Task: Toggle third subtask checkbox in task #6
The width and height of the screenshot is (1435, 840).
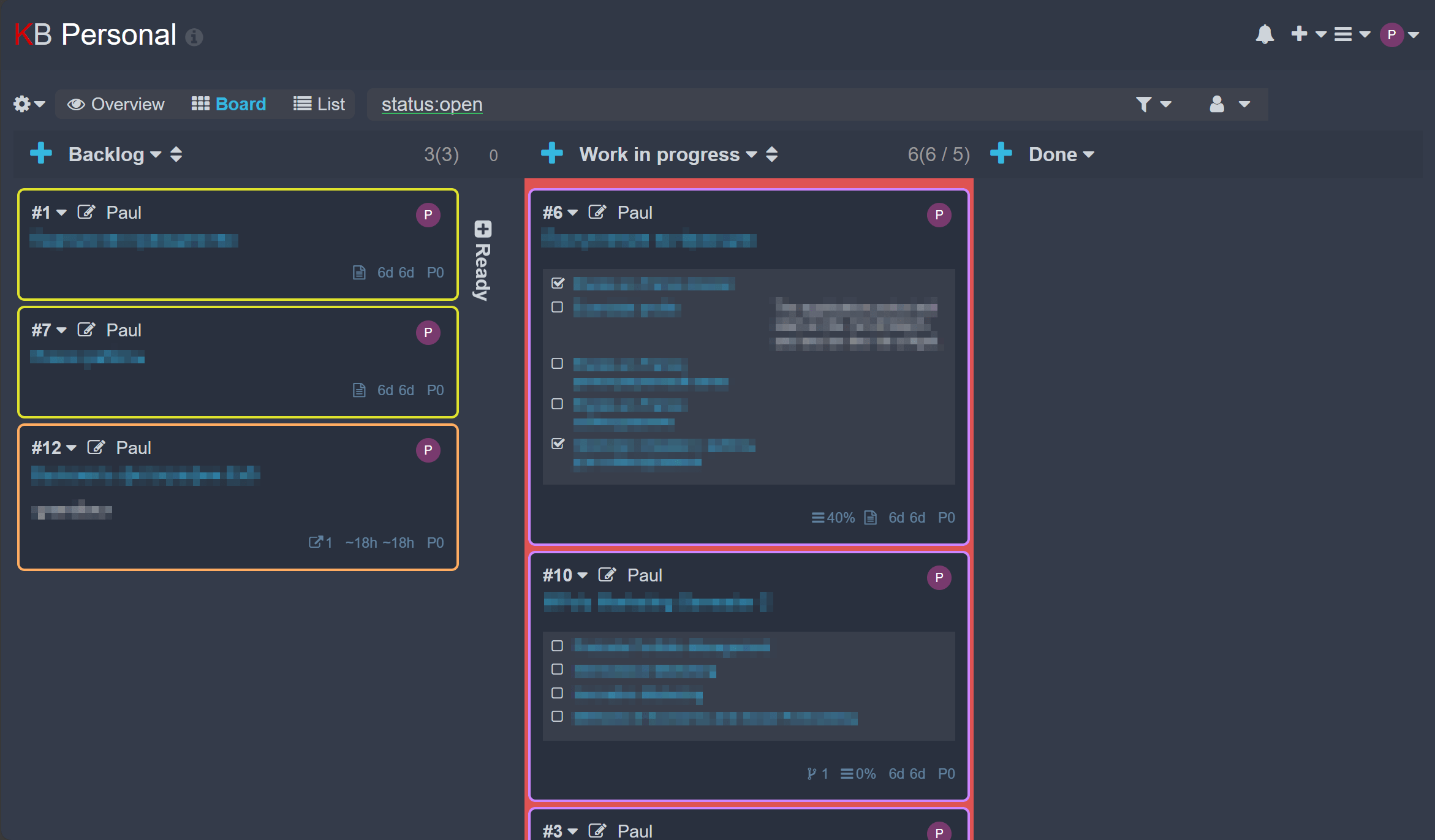Action: point(557,363)
